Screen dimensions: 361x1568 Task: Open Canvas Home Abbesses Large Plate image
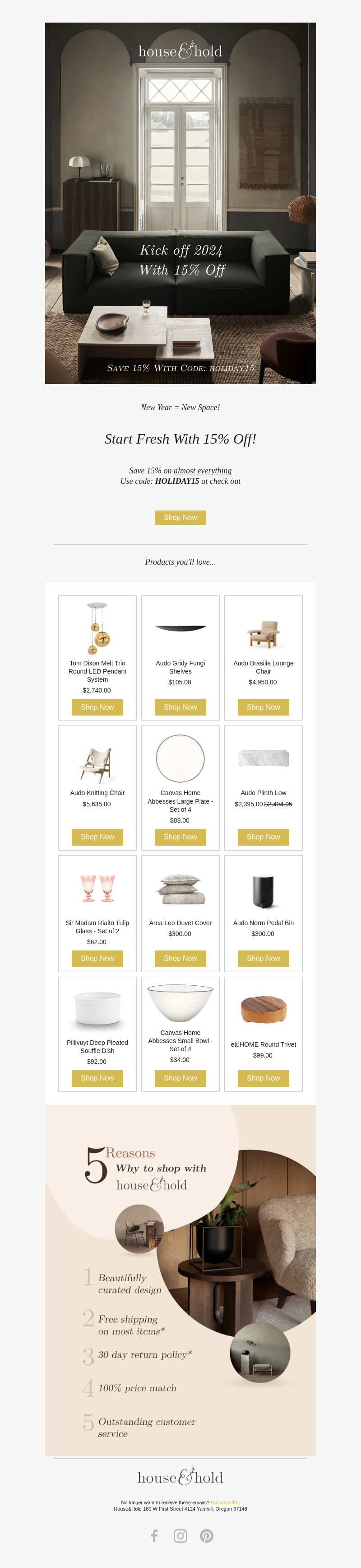tap(180, 758)
